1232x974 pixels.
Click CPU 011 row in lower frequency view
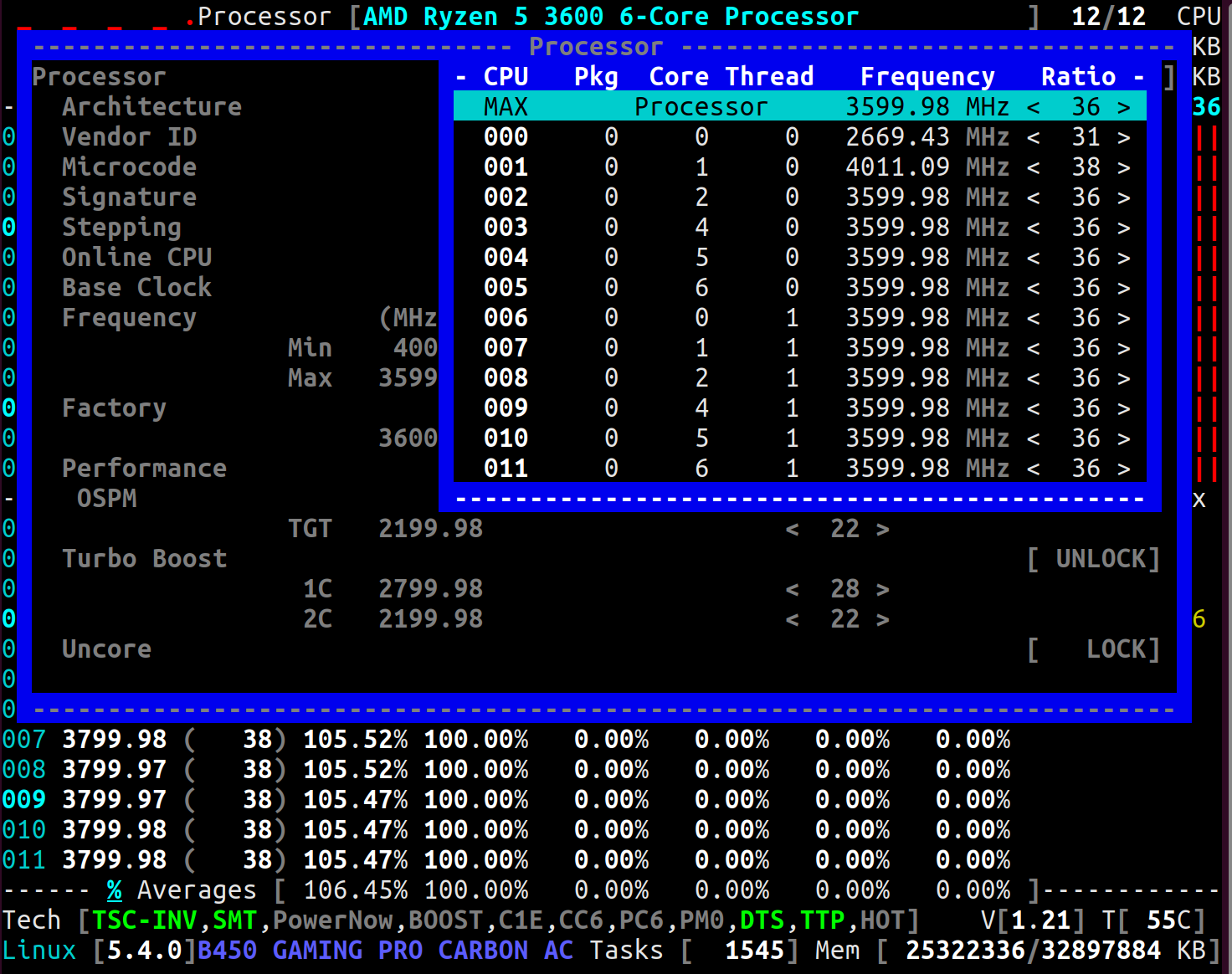(x=506, y=860)
